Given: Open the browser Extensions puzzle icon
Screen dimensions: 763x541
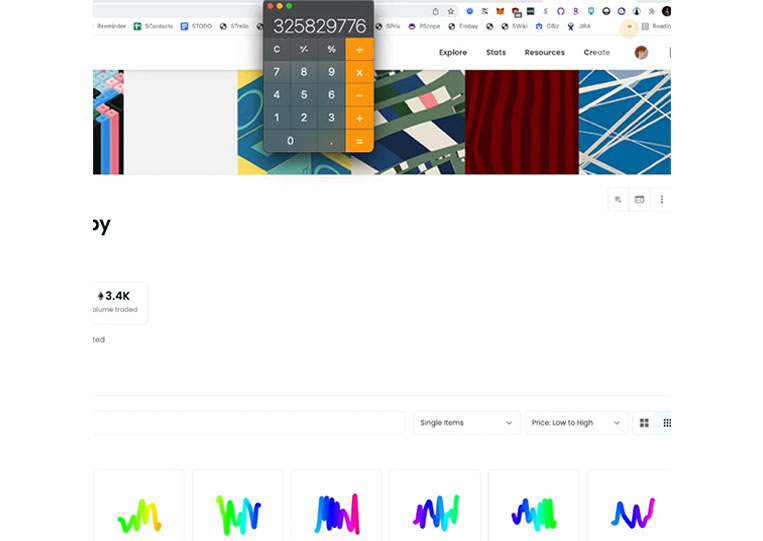Looking at the screenshot, I should 652,11.
